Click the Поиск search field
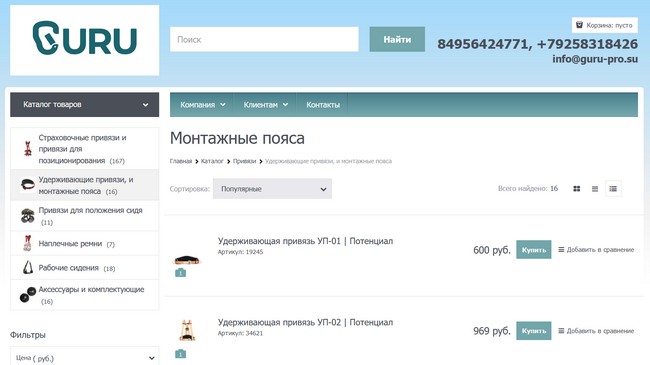The image size is (650, 365). pyautogui.click(x=264, y=39)
